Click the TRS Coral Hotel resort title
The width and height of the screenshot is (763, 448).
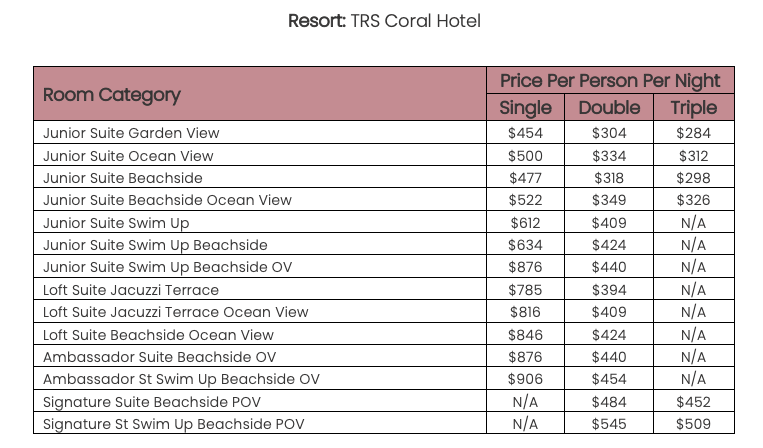384,21
